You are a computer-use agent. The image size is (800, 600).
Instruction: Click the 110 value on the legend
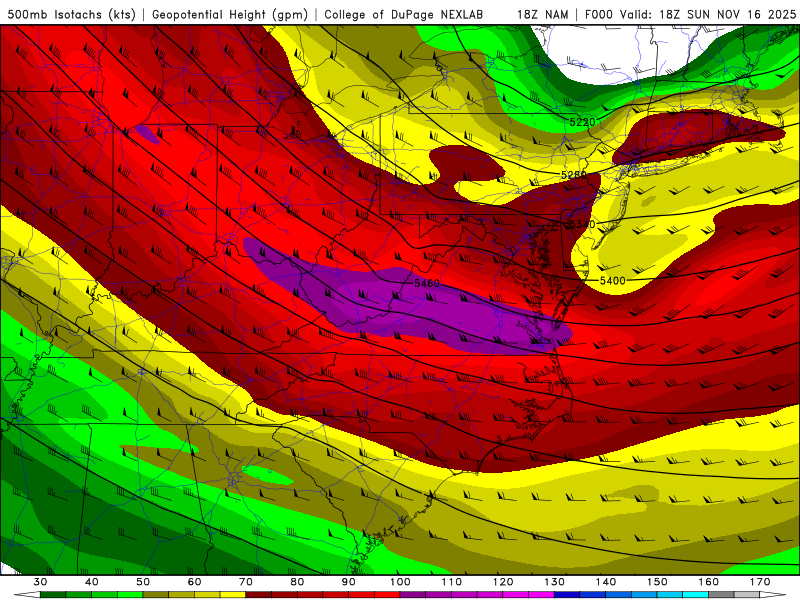(452, 582)
